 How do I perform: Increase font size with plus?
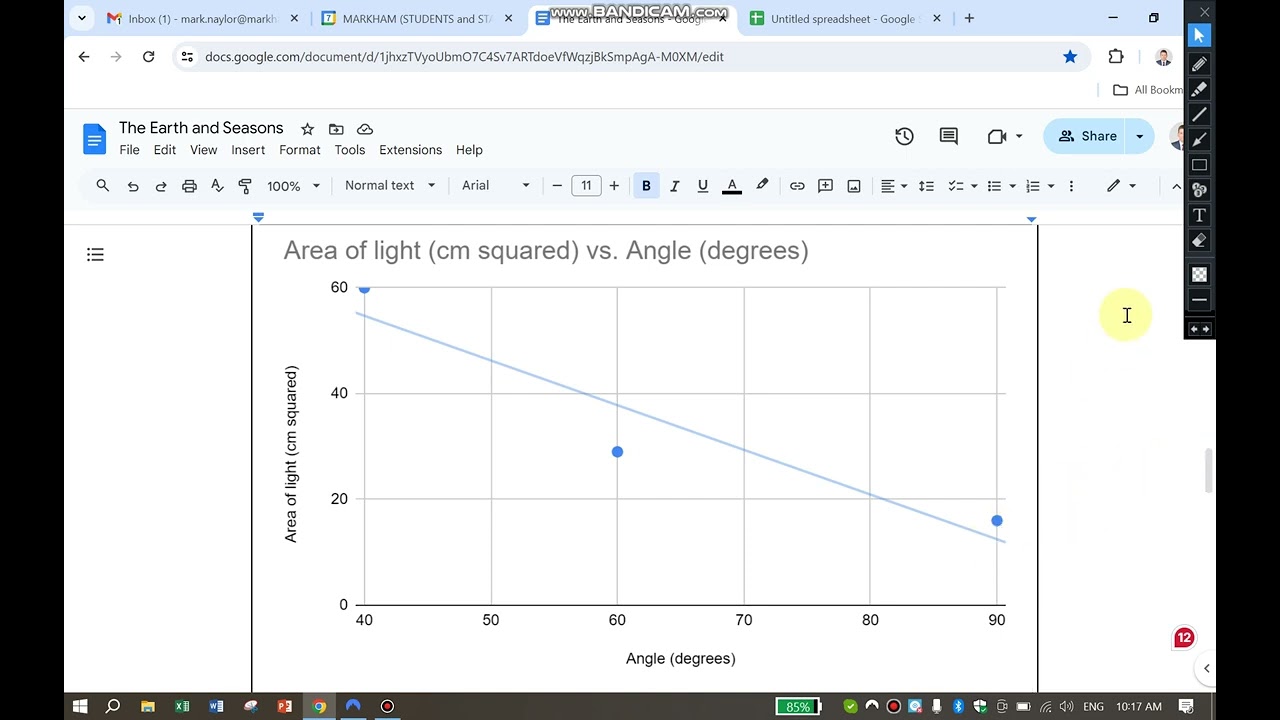[x=614, y=185]
